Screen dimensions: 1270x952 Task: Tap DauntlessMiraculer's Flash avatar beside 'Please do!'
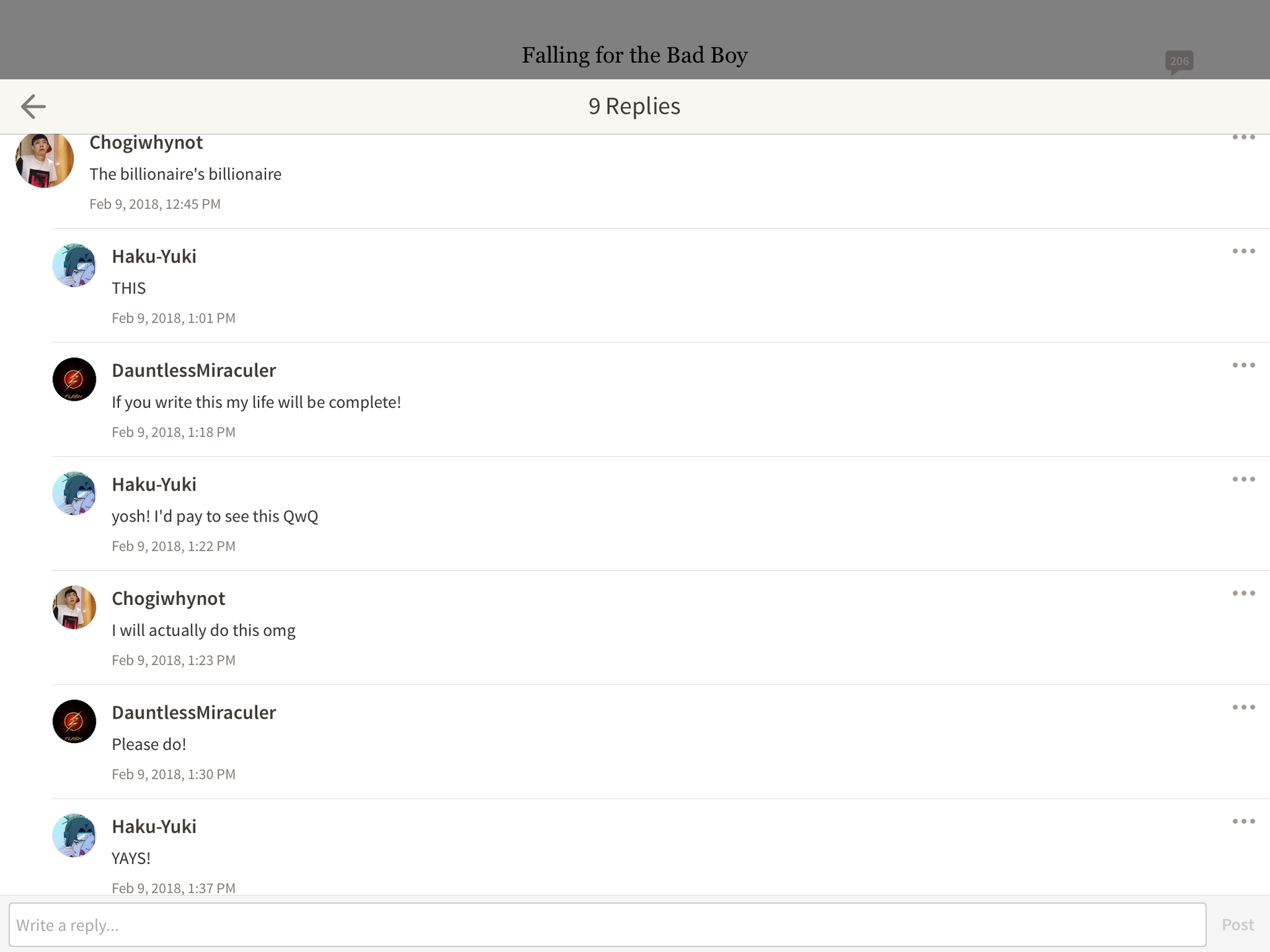coord(74,721)
